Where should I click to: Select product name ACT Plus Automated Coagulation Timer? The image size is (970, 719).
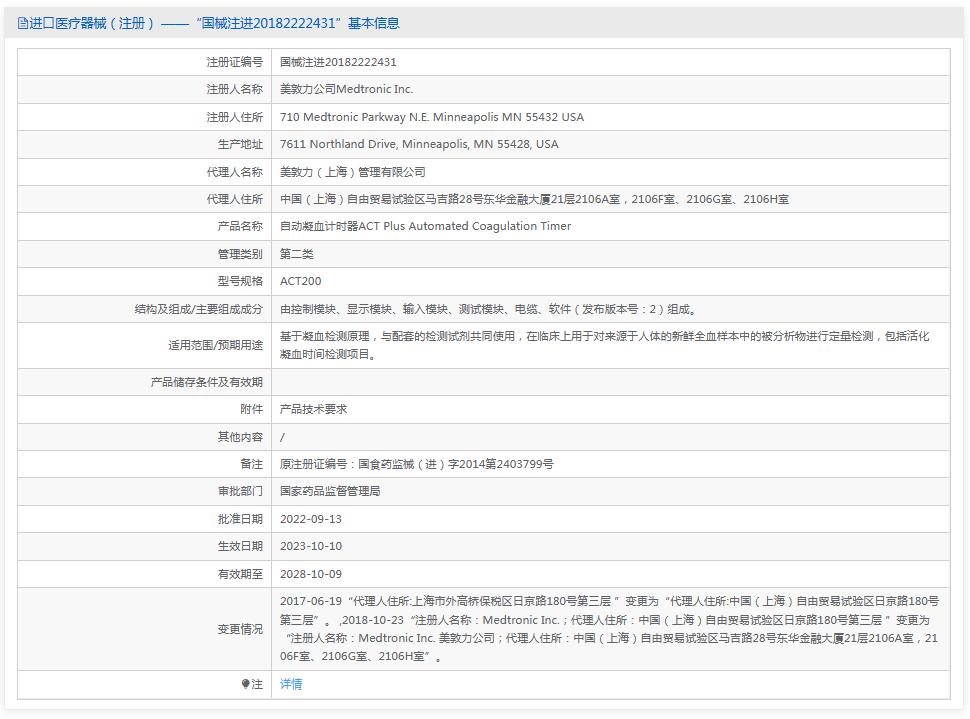pyautogui.click(x=426, y=226)
